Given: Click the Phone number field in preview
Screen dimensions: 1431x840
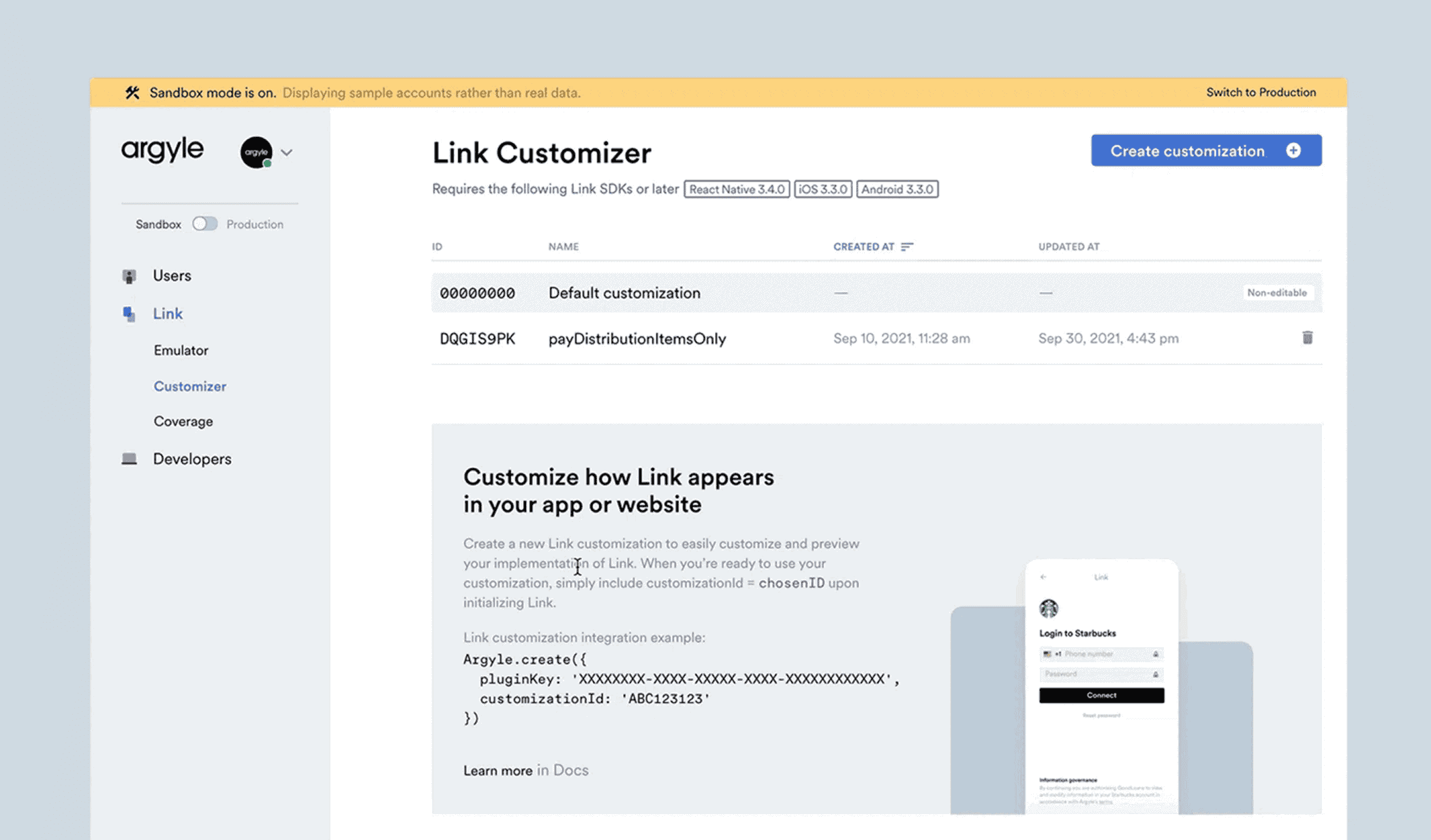Looking at the screenshot, I should click(1101, 654).
